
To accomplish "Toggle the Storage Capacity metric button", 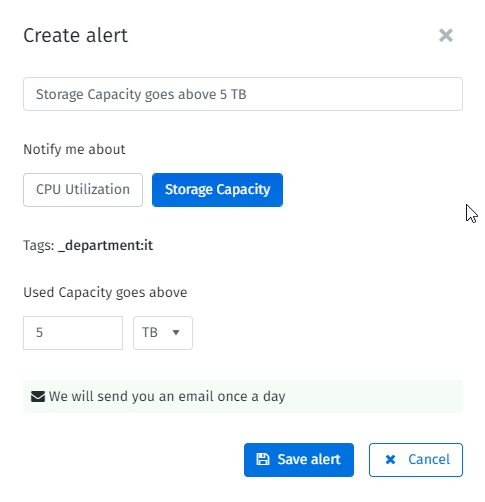I will tap(217, 190).
